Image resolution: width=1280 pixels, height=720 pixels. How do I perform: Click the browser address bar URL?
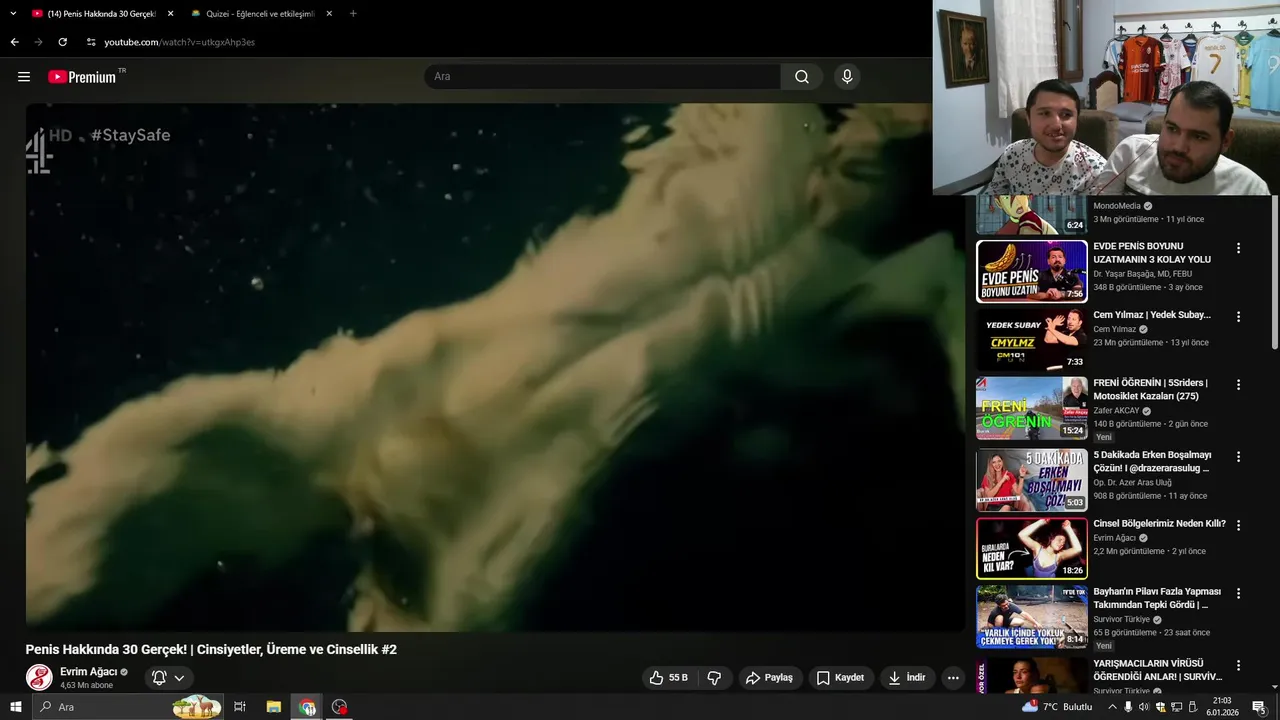click(x=180, y=42)
